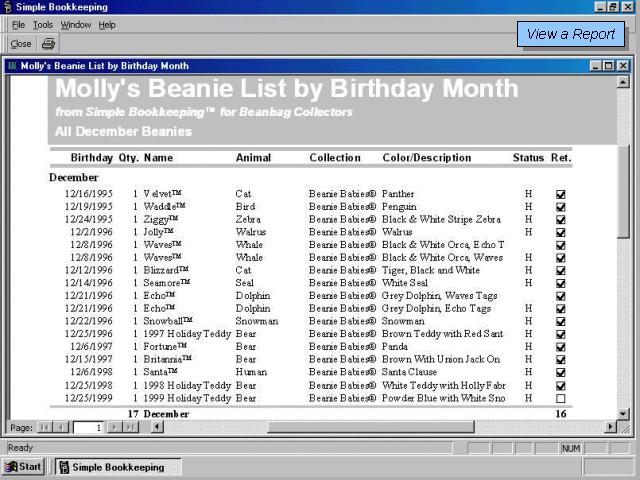This screenshot has width=640, height=480.
Task: Open the Tools menu
Action: pos(43,25)
